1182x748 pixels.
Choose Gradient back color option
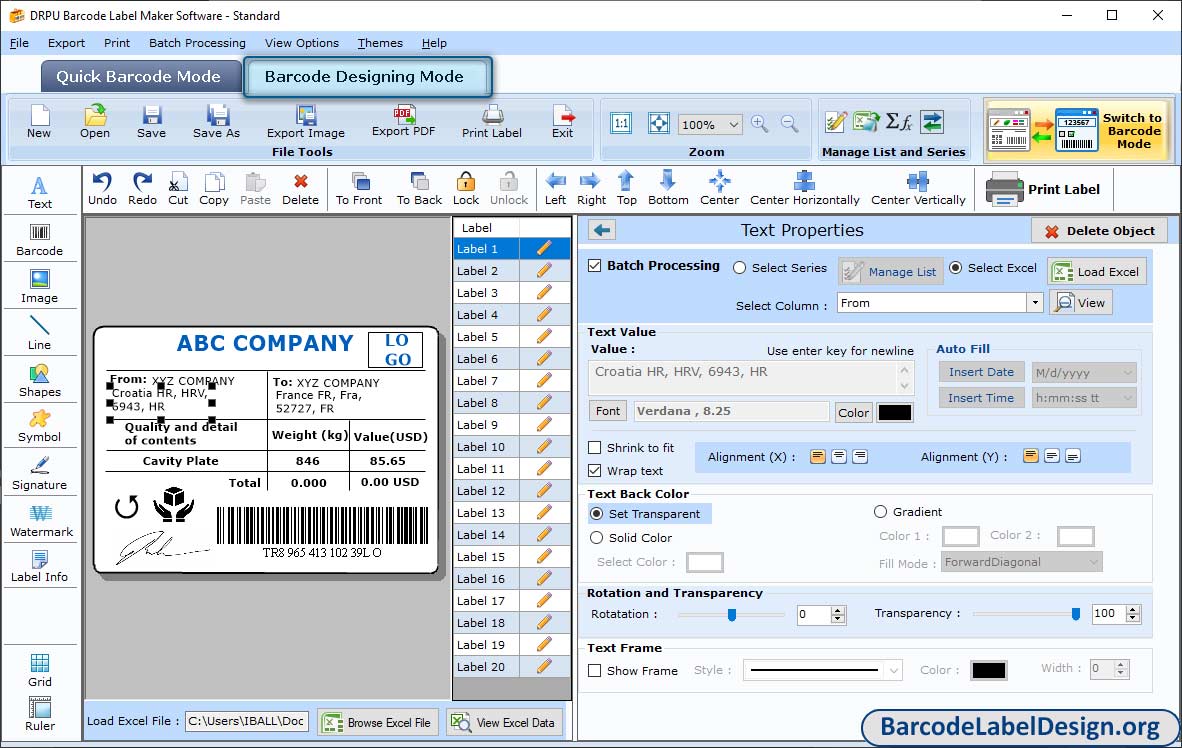click(x=880, y=512)
